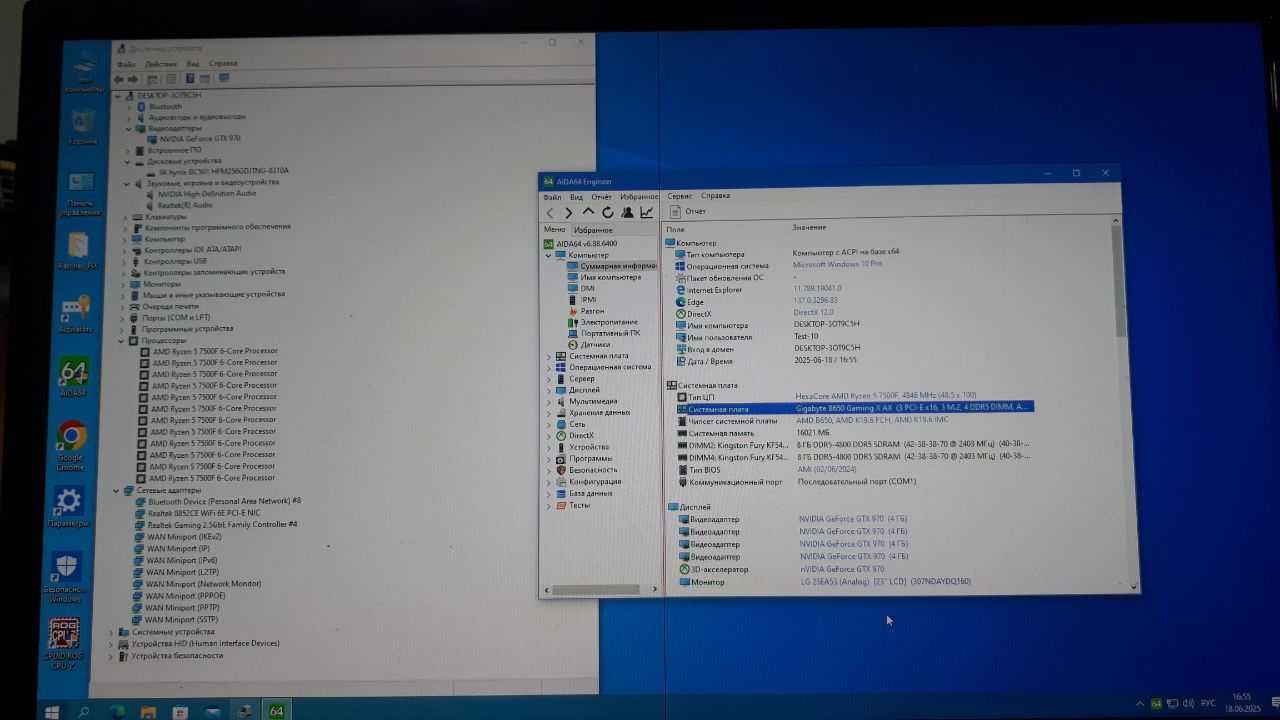Click Microsoft Windows 10 Pro link
The width and height of the screenshot is (1280, 720).
[x=837, y=264]
